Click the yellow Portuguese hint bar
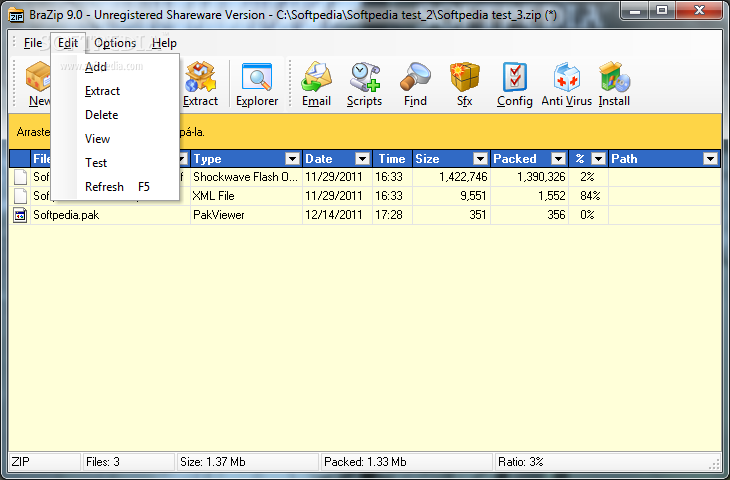Screen dimensions: 730x480 pyautogui.click(x=365, y=132)
